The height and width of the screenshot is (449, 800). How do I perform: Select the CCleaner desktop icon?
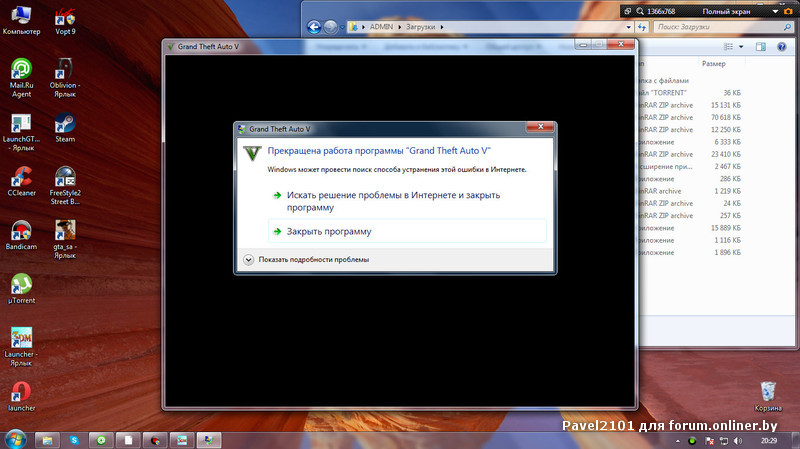pos(21,182)
